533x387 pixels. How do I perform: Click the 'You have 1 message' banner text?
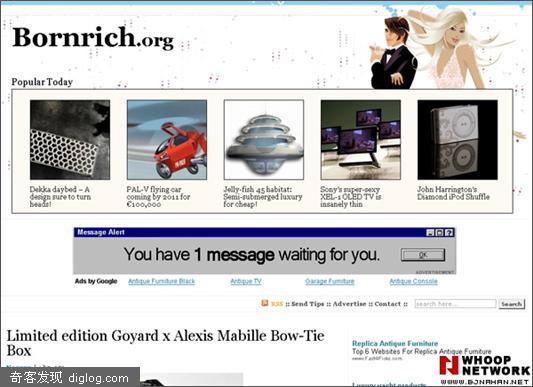point(252,255)
